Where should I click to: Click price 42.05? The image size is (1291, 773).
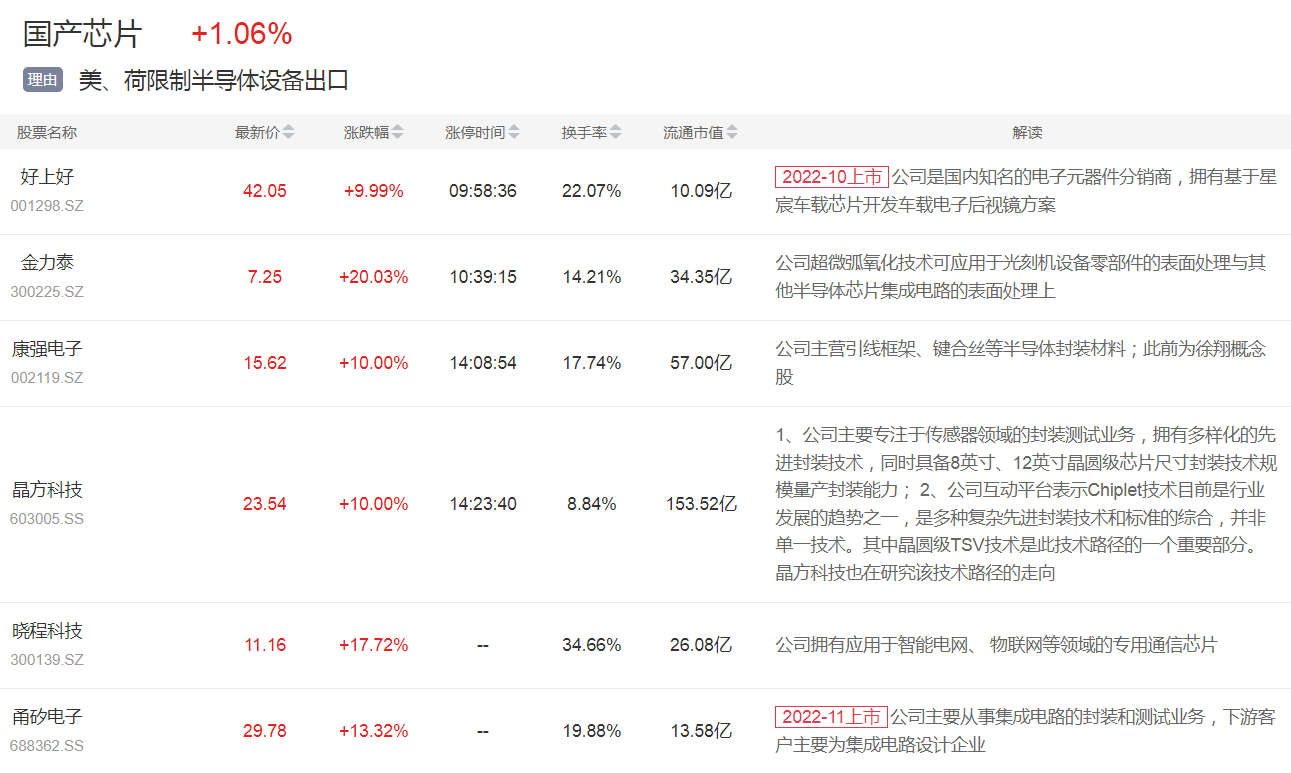265,191
